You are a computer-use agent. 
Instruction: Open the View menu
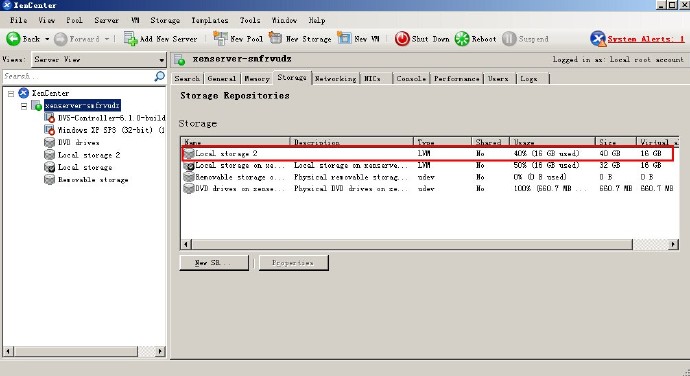click(47, 20)
